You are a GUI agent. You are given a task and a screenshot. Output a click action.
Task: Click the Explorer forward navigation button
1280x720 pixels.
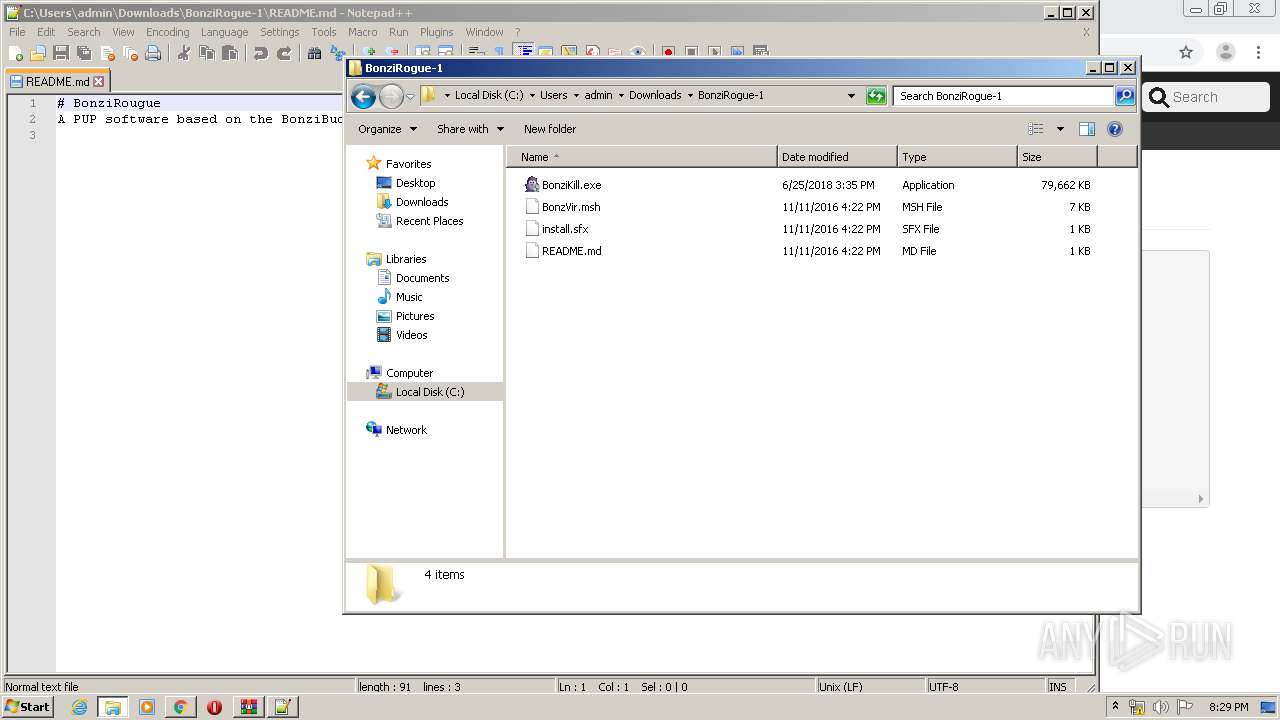tap(391, 96)
